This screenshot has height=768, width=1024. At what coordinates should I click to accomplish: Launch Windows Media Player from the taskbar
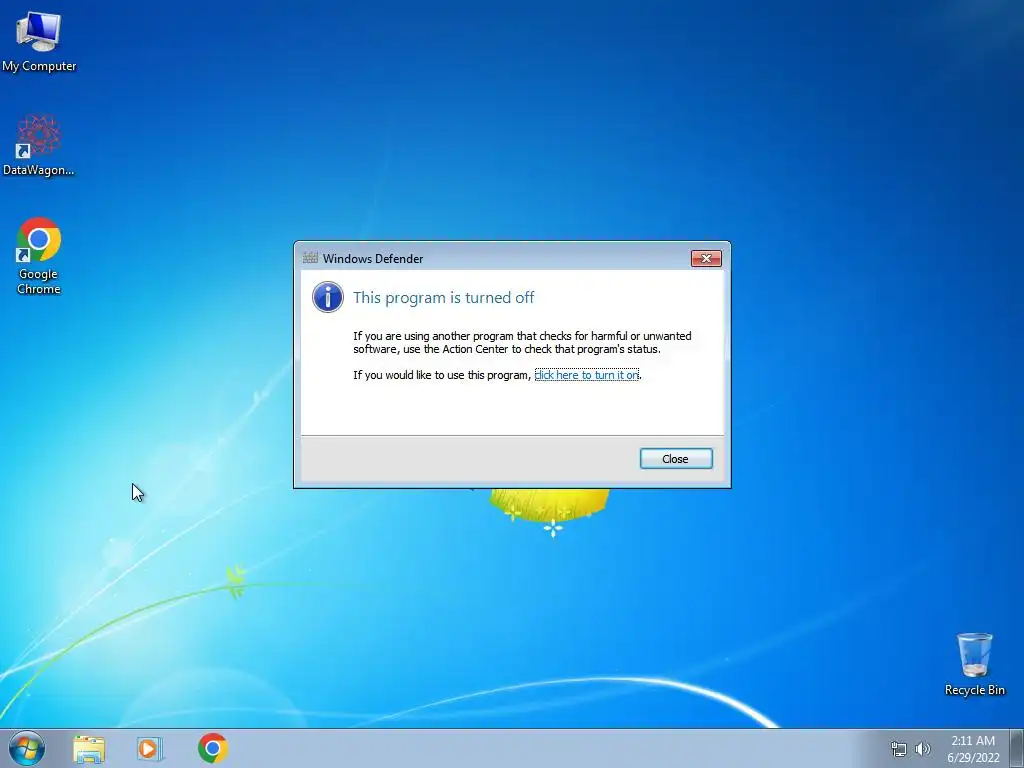[x=150, y=748]
